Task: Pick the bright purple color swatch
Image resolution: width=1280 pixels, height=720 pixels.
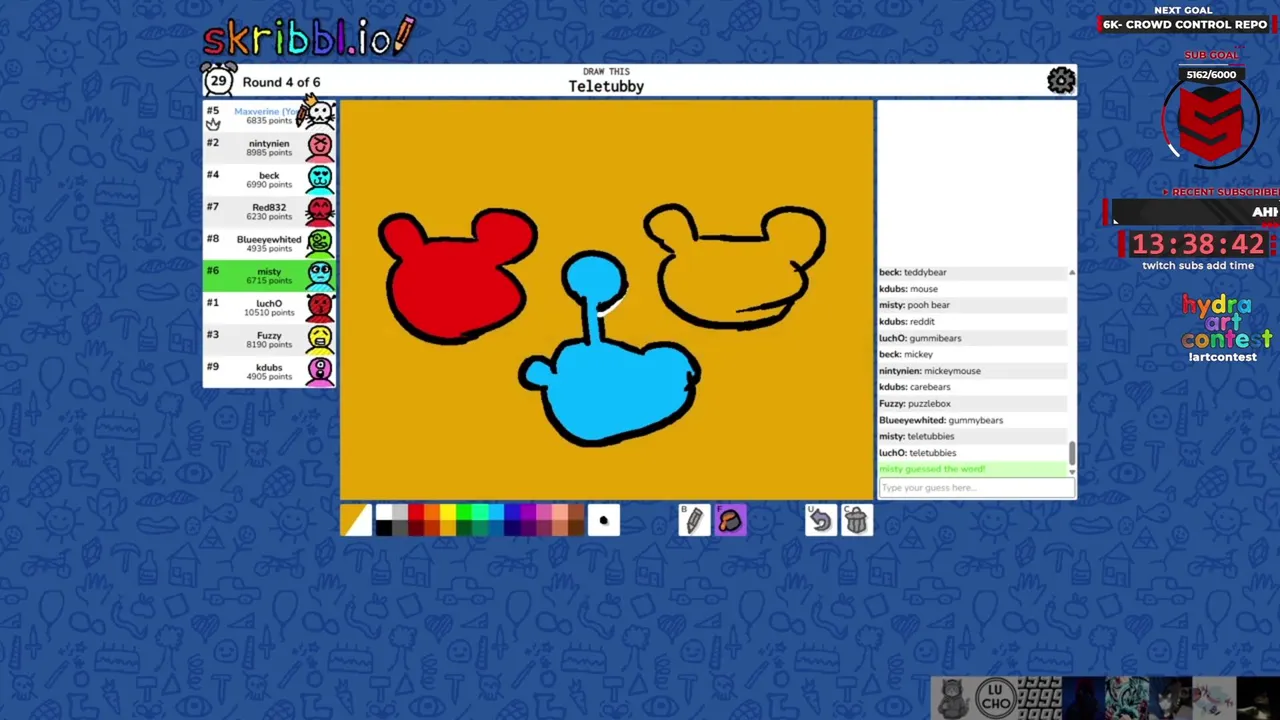Action: (528, 512)
